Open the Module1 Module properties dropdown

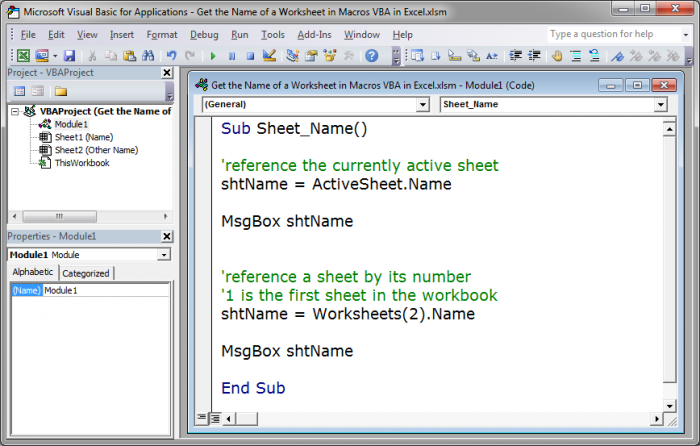point(164,254)
